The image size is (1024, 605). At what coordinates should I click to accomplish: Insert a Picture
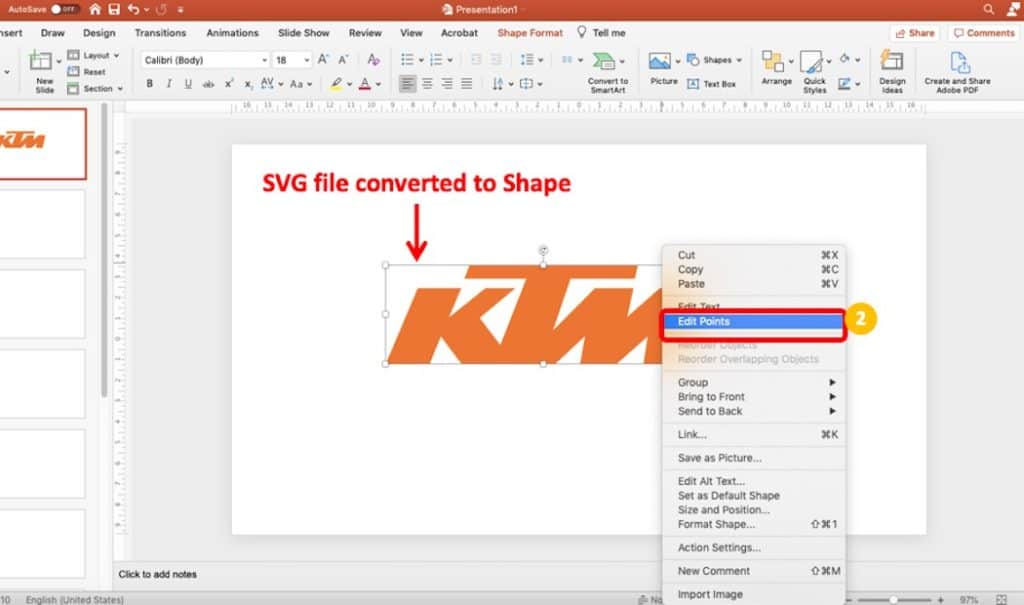[x=664, y=69]
